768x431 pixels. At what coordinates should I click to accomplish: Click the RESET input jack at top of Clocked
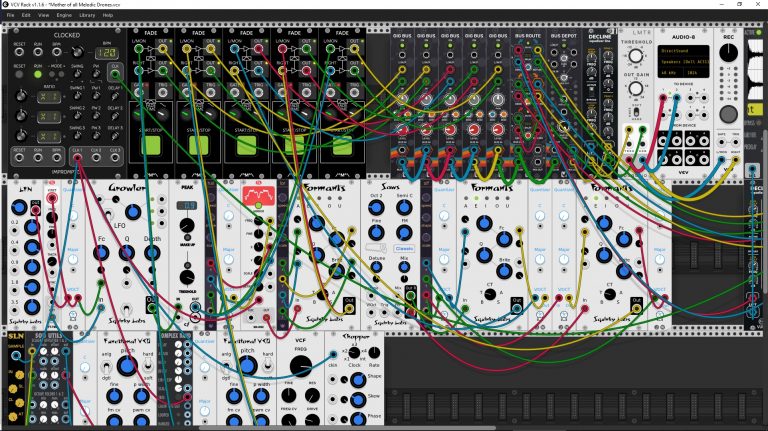click(x=19, y=51)
